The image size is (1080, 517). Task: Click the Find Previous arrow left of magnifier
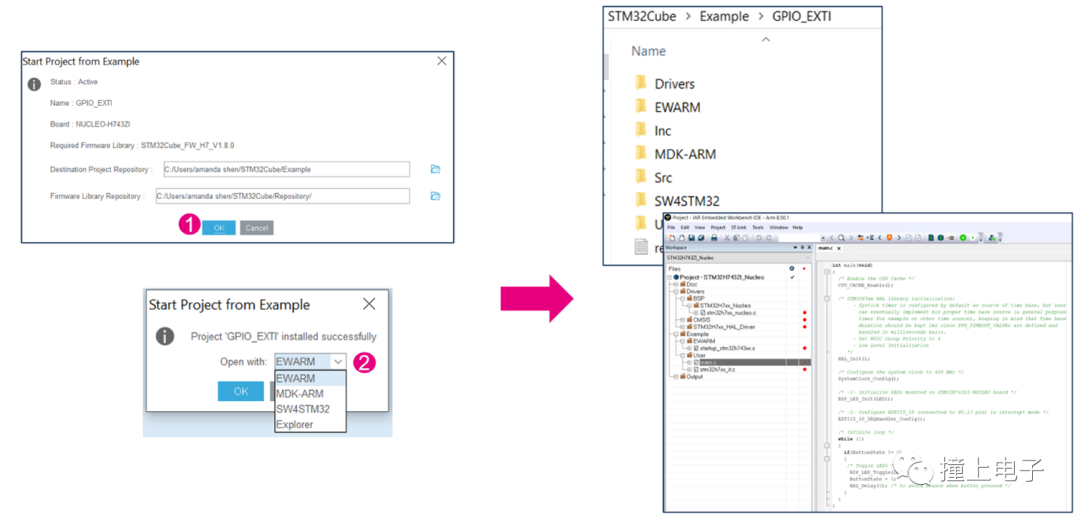pyautogui.click(x=831, y=238)
